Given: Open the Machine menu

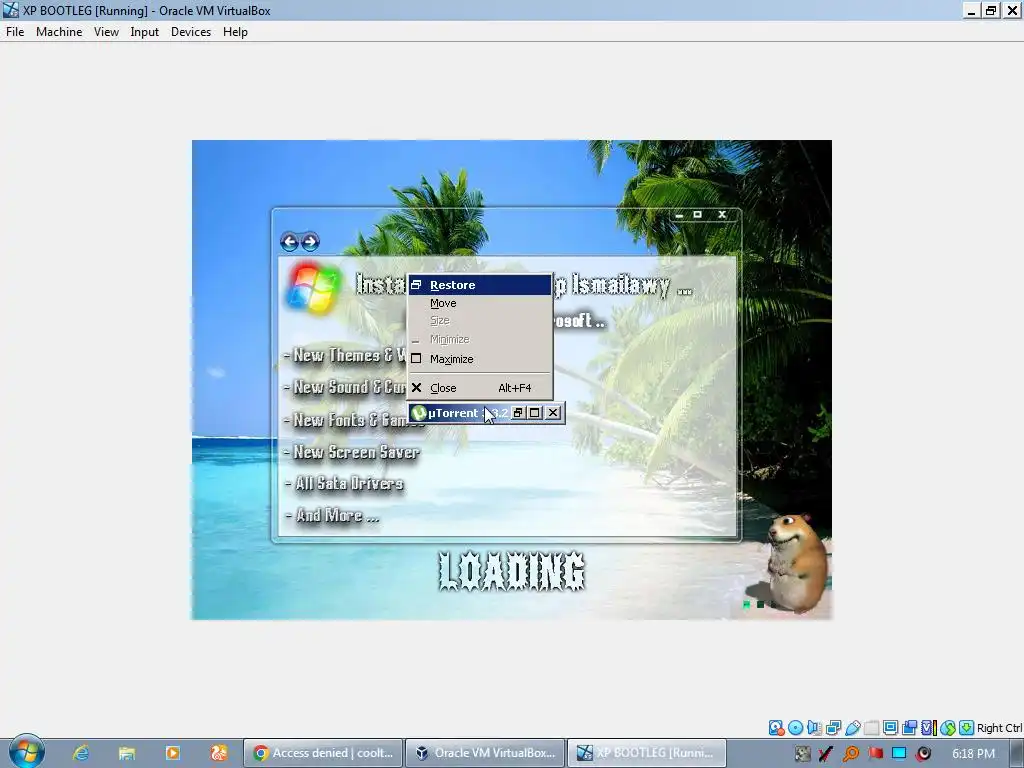Looking at the screenshot, I should (59, 32).
